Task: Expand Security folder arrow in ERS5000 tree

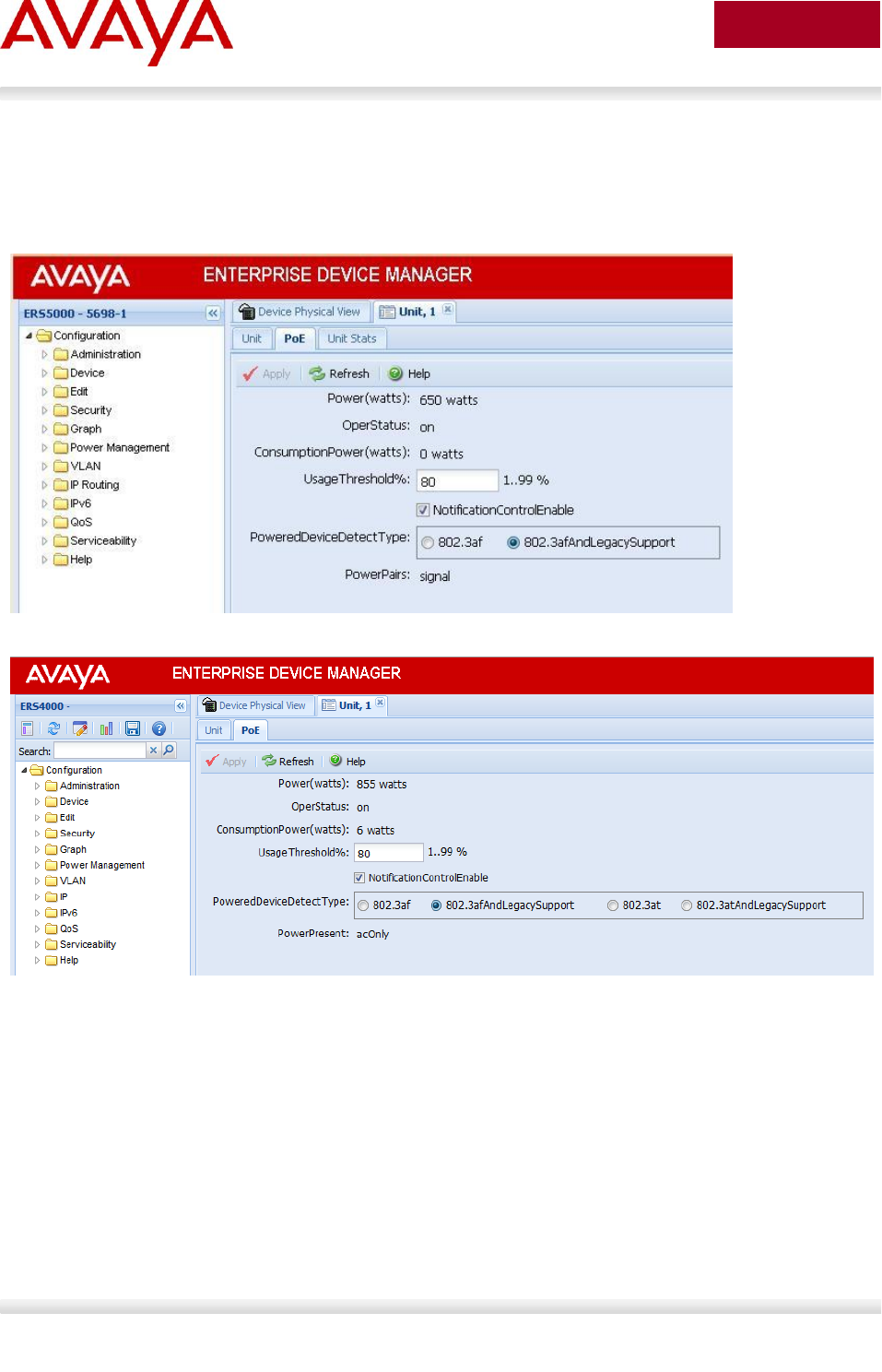Action: [x=44, y=410]
